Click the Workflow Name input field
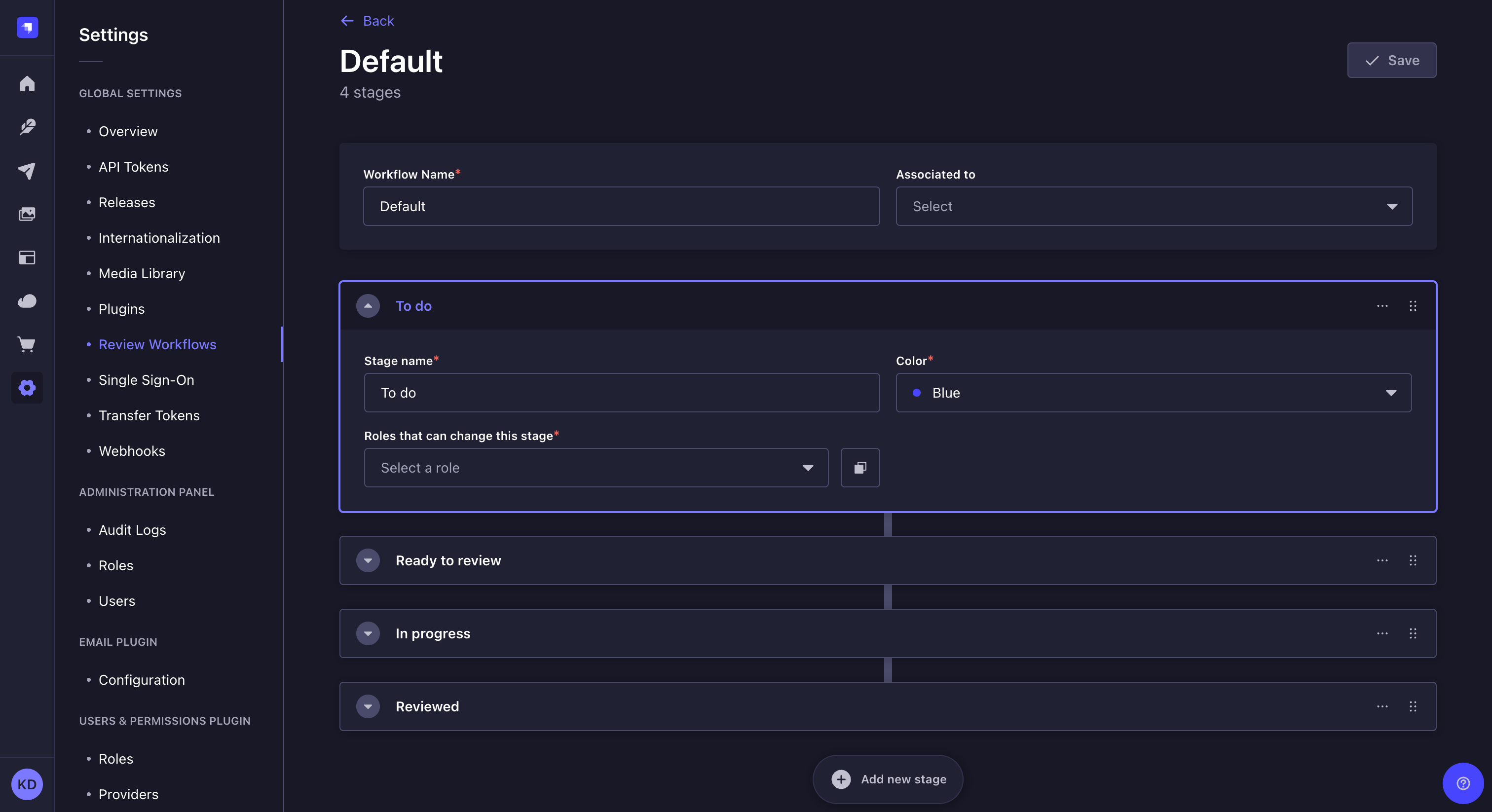 (621, 206)
